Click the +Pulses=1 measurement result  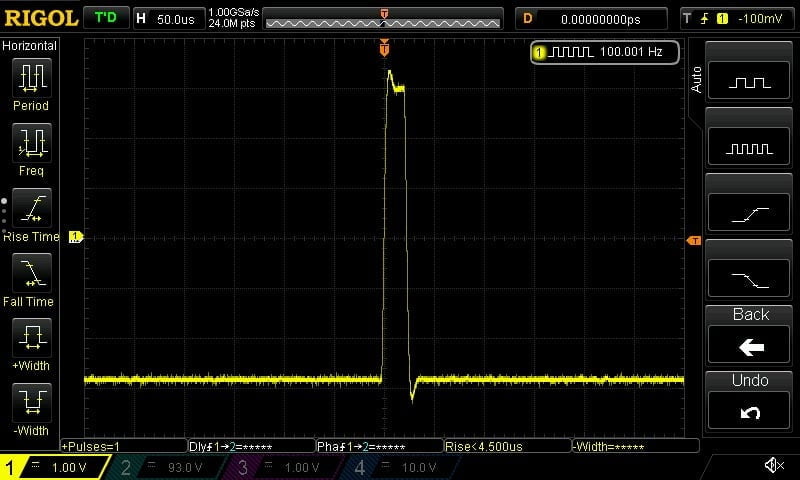[124, 446]
